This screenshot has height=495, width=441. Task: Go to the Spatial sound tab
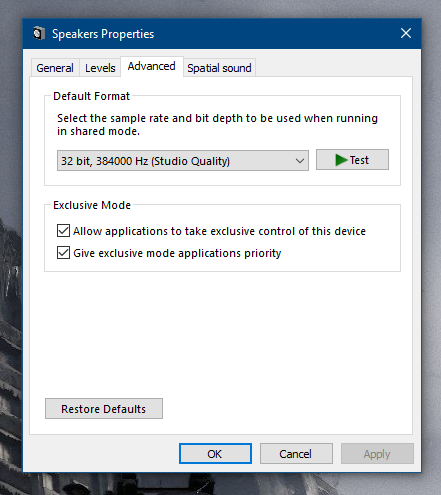pyautogui.click(x=219, y=68)
